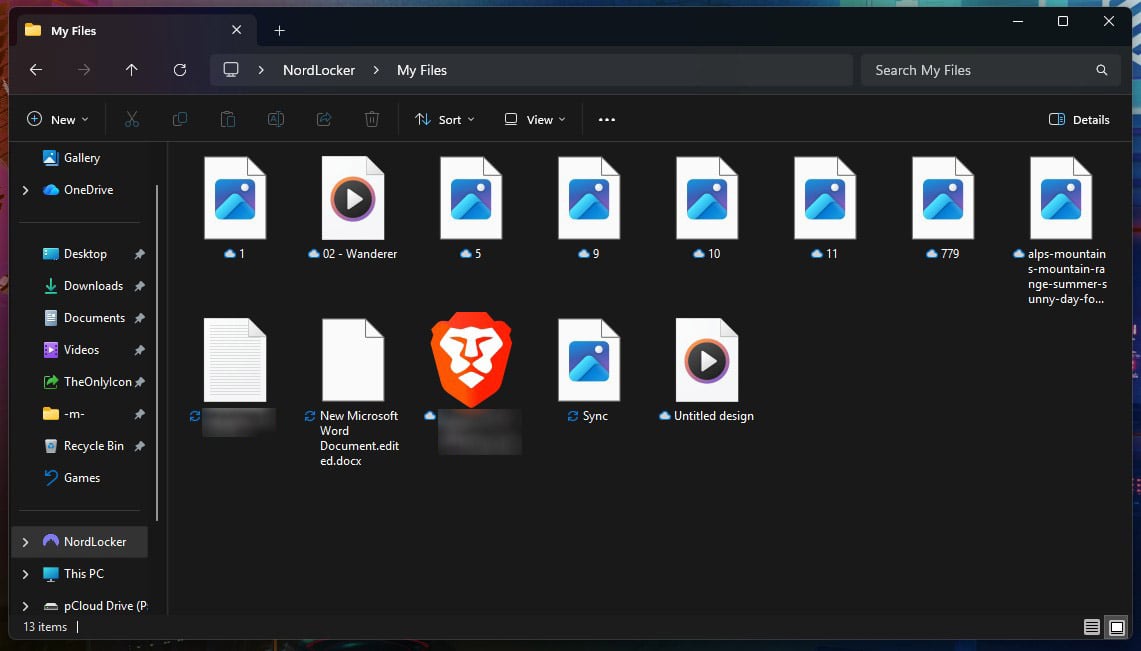Click the Copy toolbar icon
Image resolution: width=1141 pixels, height=651 pixels.
(x=180, y=119)
